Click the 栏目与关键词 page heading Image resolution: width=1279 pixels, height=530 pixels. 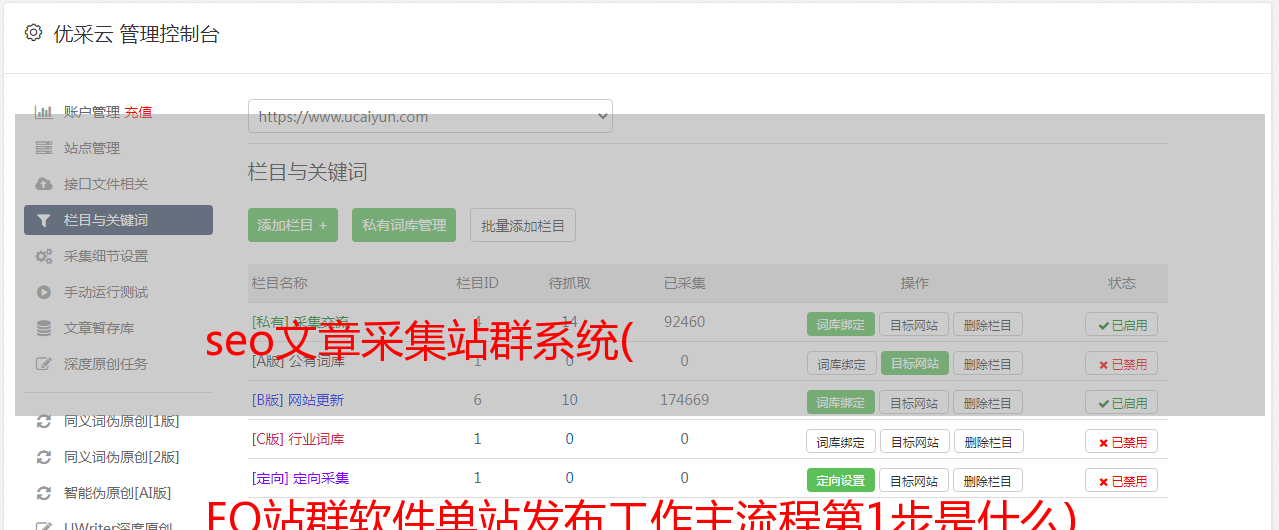[308, 172]
